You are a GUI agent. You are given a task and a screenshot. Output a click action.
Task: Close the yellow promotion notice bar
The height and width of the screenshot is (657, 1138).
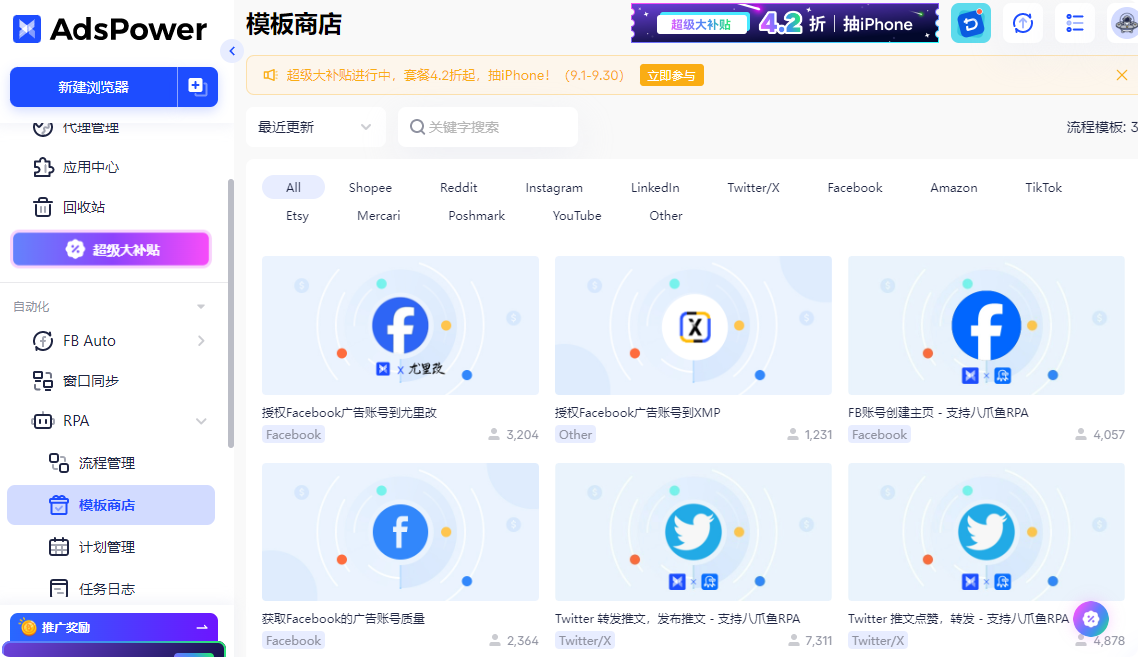pyautogui.click(x=1121, y=75)
